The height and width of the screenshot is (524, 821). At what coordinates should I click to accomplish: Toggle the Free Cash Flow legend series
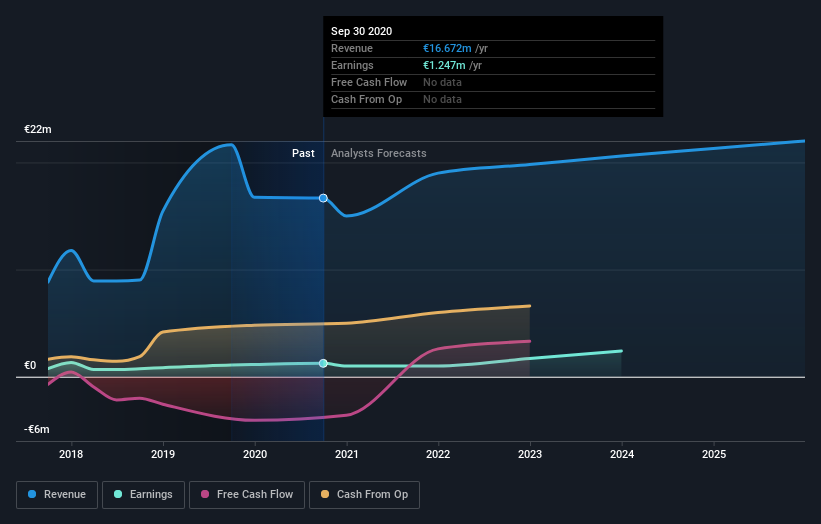247,495
